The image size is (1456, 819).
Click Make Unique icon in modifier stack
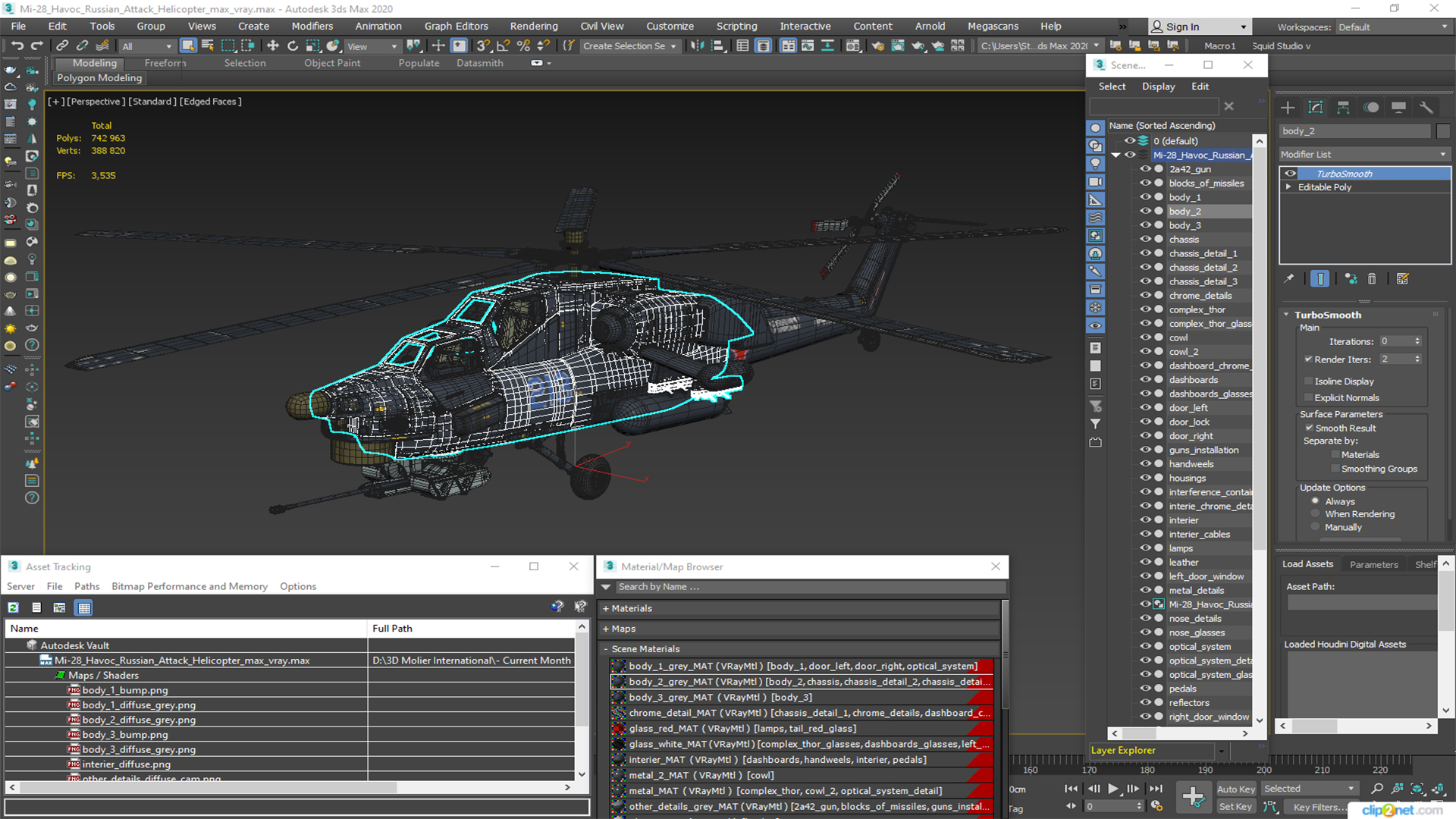pyautogui.click(x=1351, y=279)
